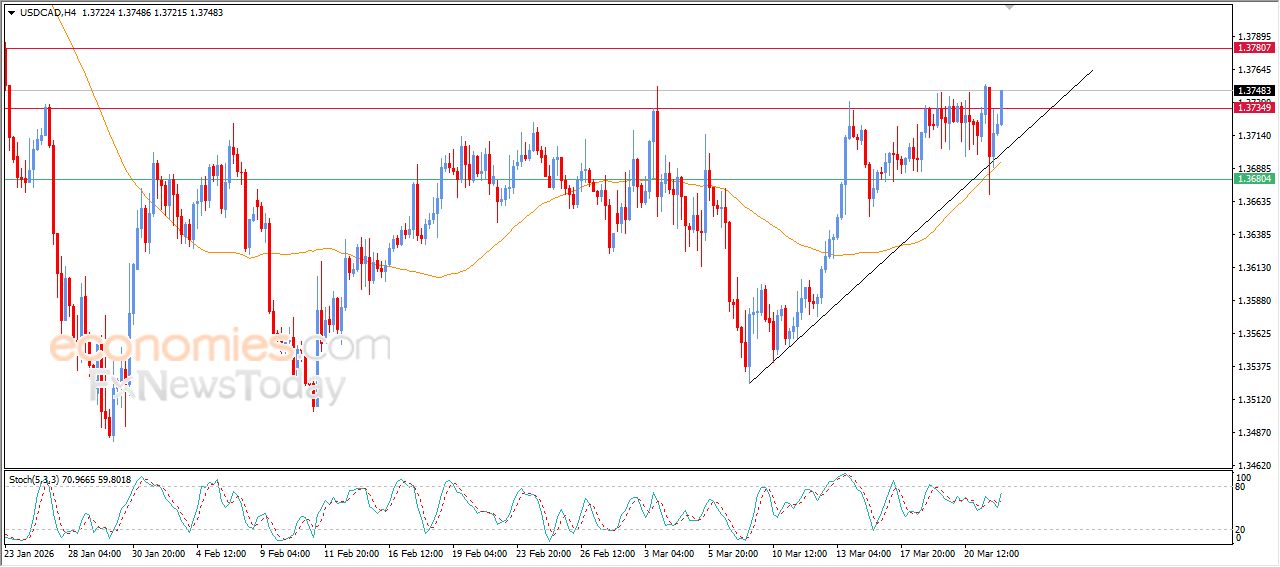Click the 9 Feb 04:00 time label
Screen dimensions: 1280x567
pyautogui.click(x=287, y=553)
